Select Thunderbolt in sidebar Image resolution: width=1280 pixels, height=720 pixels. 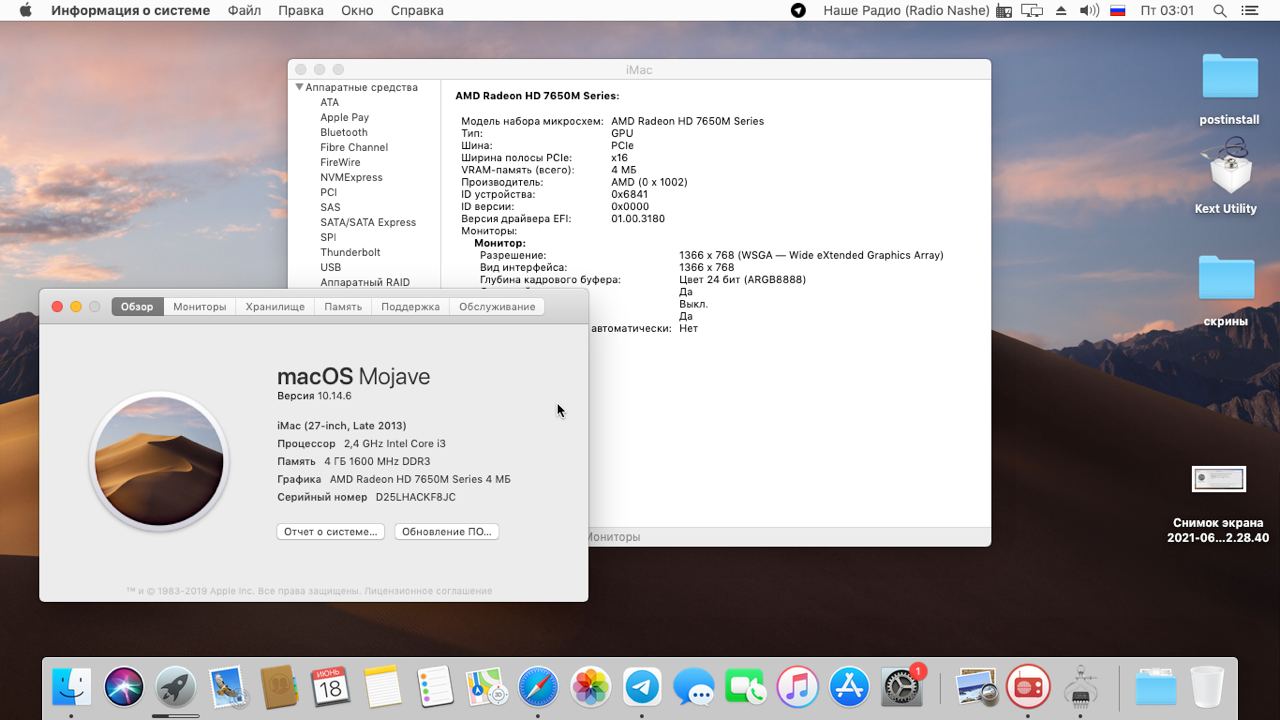click(350, 252)
